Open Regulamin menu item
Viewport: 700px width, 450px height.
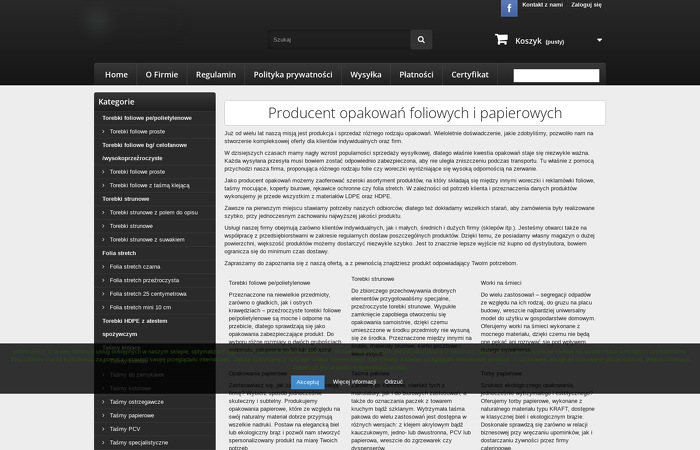point(216,75)
